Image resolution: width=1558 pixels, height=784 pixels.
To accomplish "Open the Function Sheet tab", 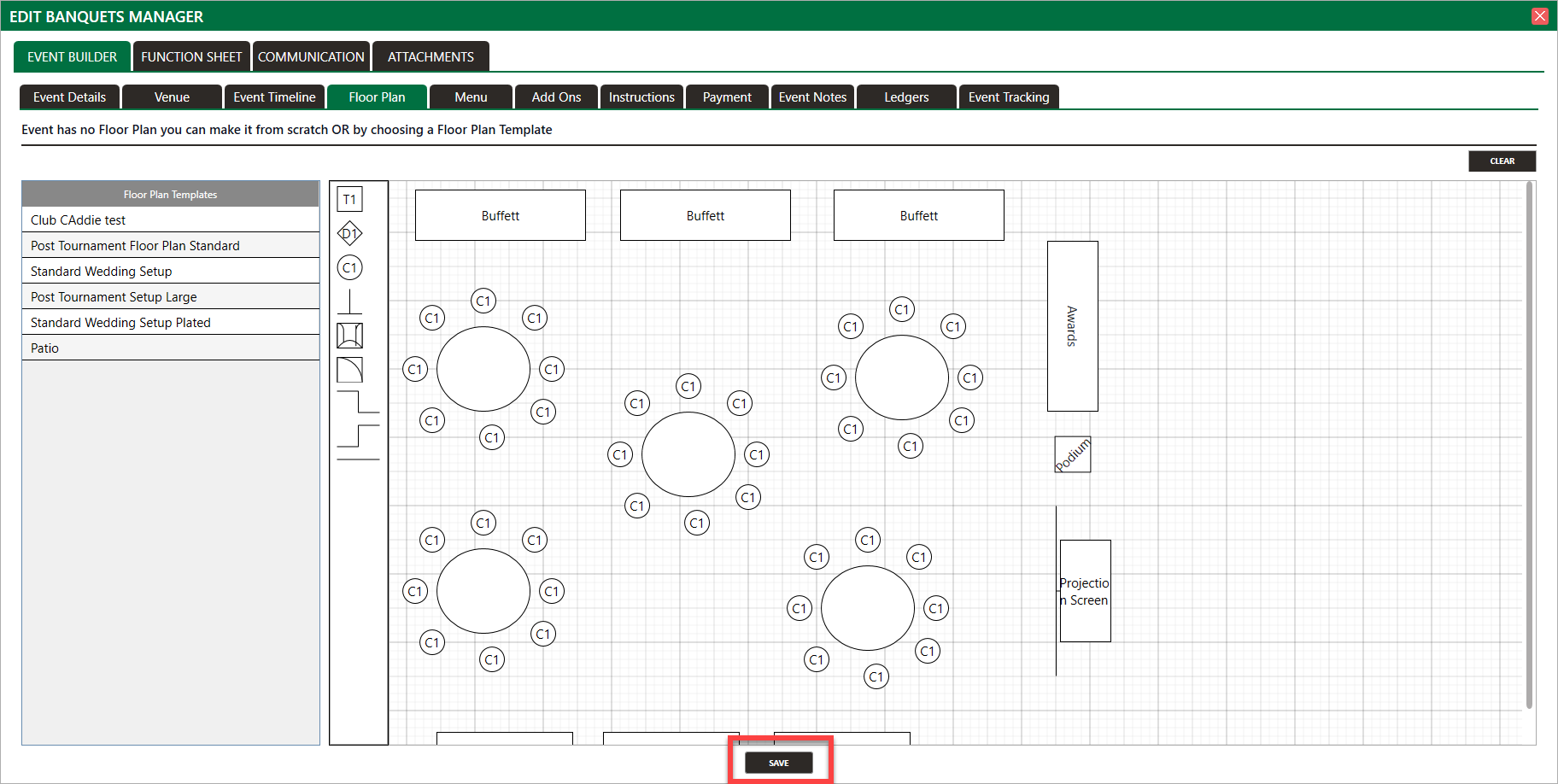I will 191,56.
